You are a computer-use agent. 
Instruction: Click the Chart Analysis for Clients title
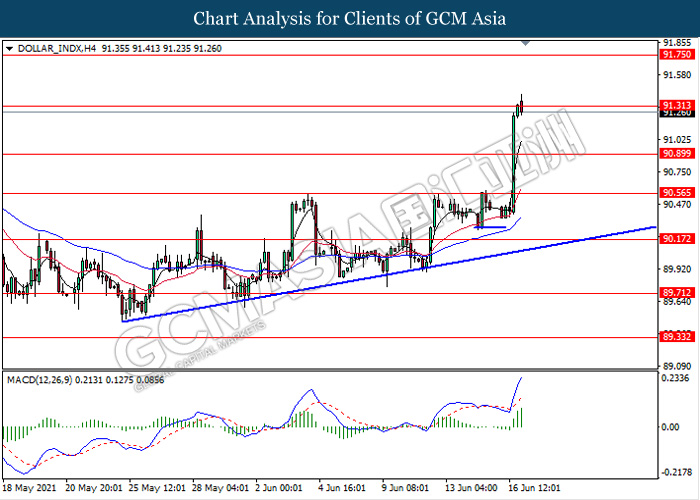(x=349, y=18)
